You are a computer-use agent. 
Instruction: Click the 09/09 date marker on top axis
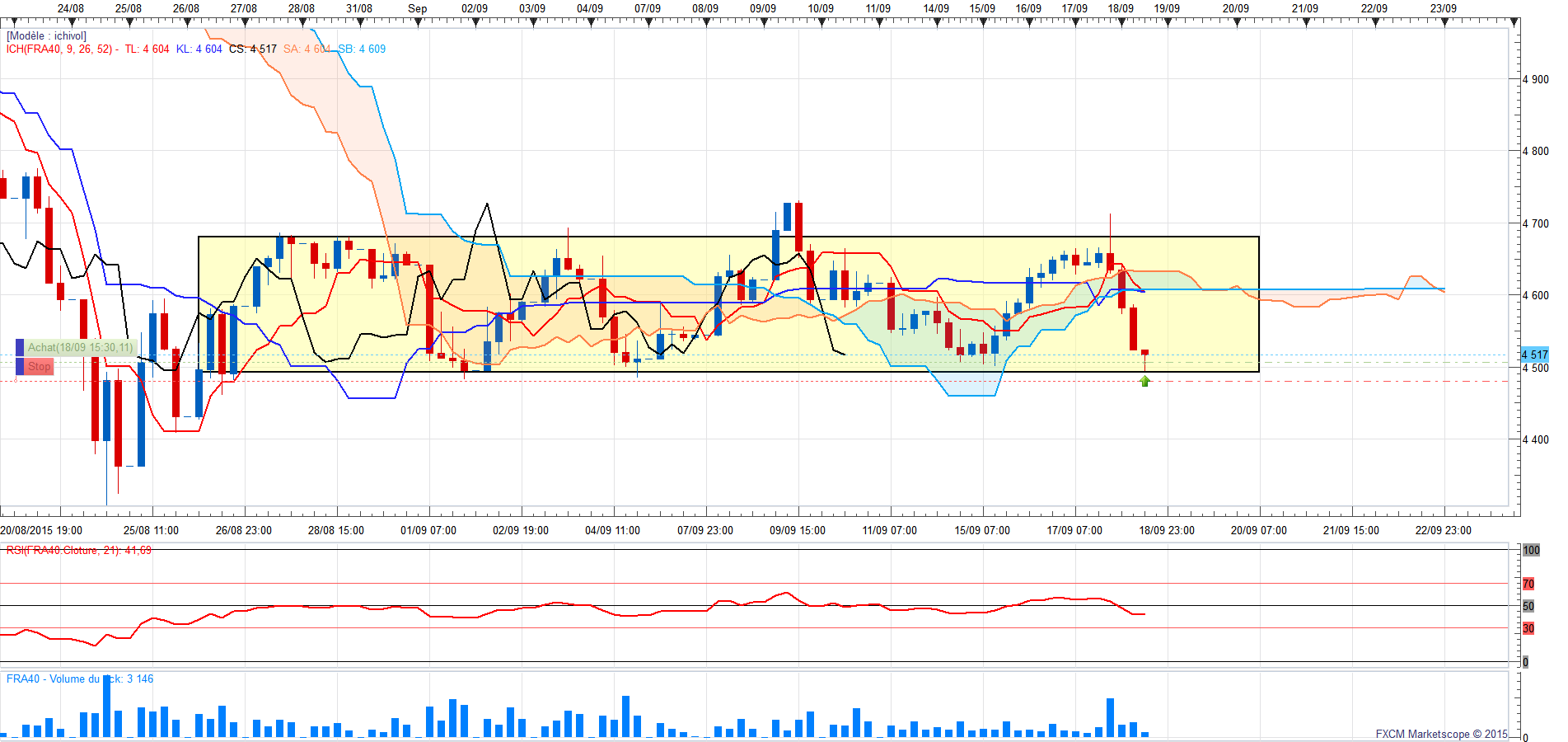(763, 8)
